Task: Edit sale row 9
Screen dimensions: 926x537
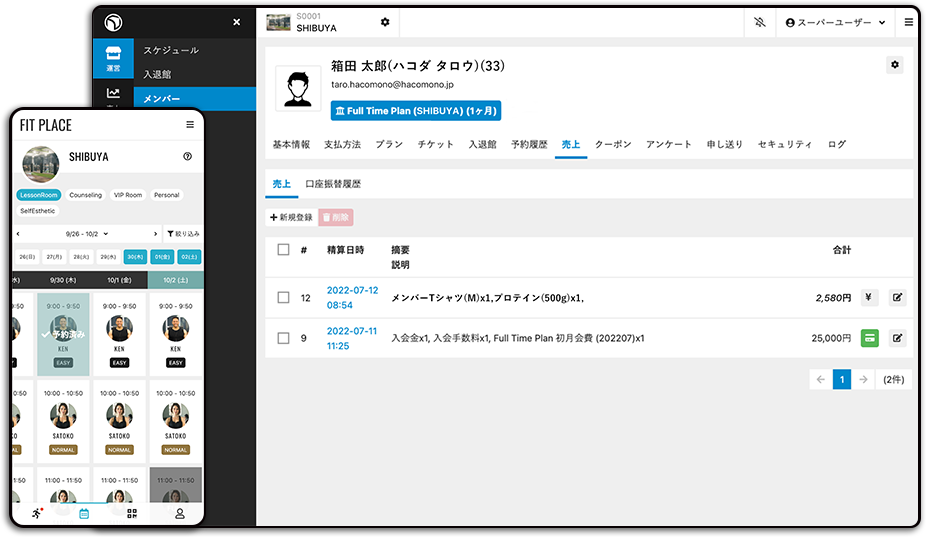Action: click(x=897, y=338)
